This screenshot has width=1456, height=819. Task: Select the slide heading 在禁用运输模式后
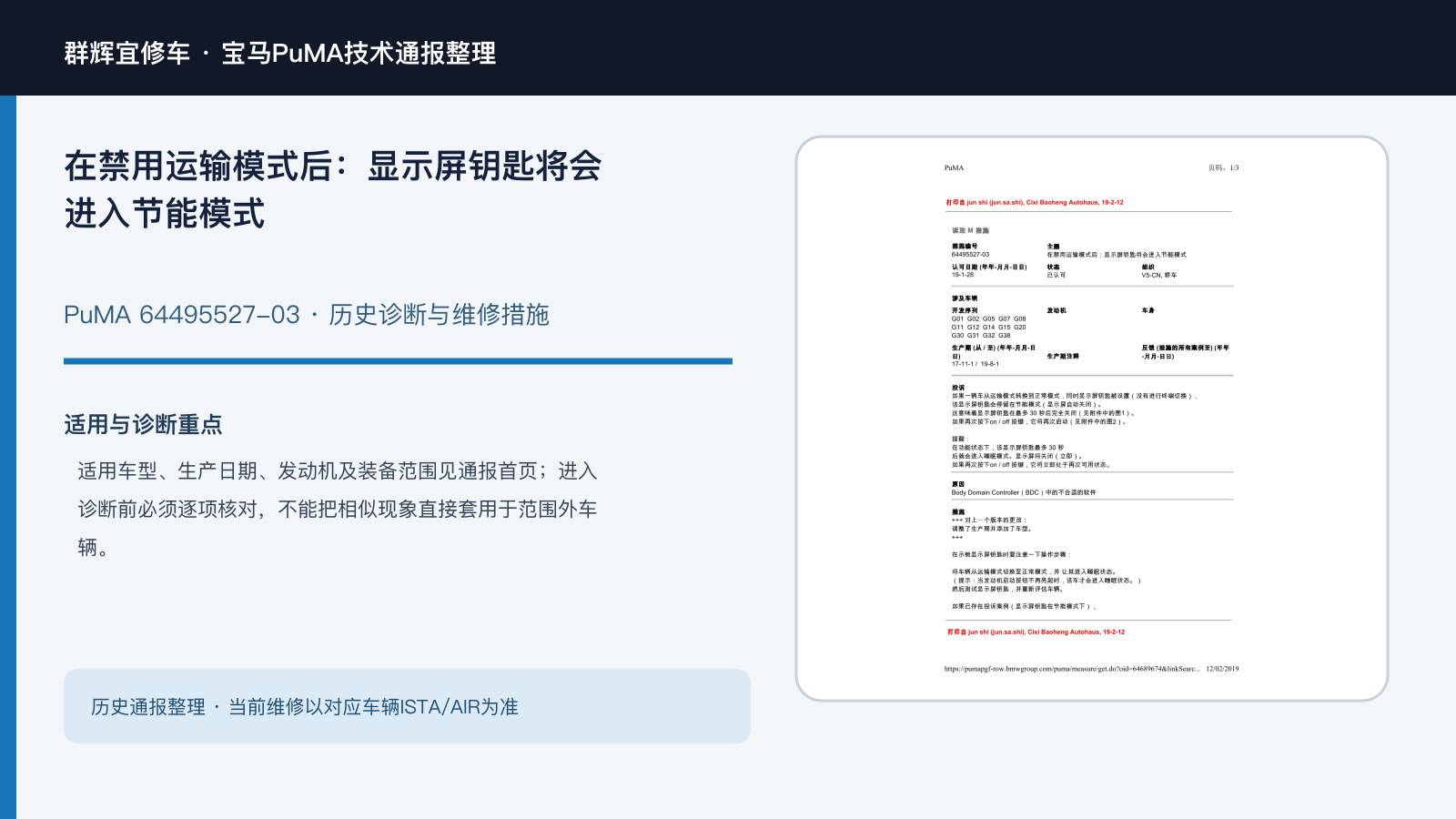(333, 189)
